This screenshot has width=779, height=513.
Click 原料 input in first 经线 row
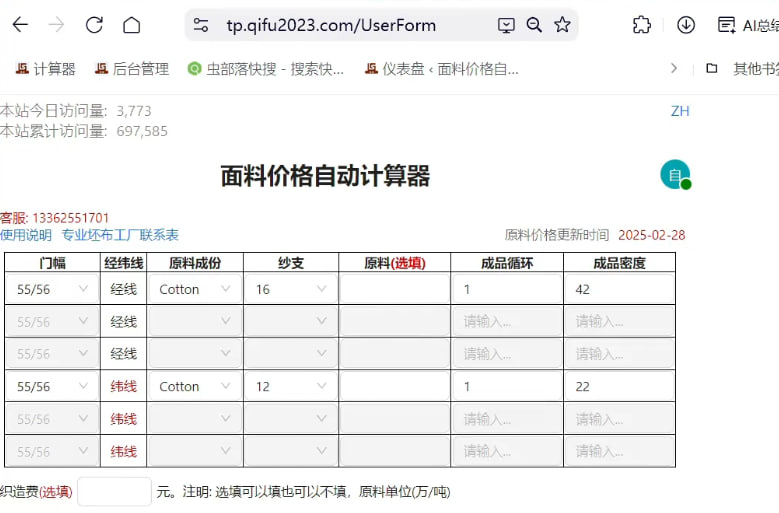pos(394,289)
